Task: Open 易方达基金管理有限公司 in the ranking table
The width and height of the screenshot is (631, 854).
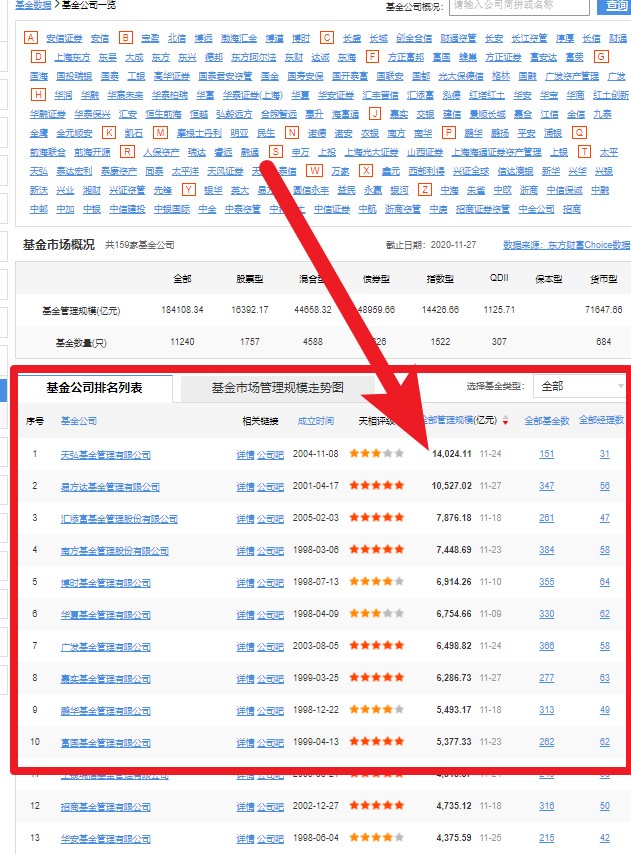Action: [x=110, y=486]
